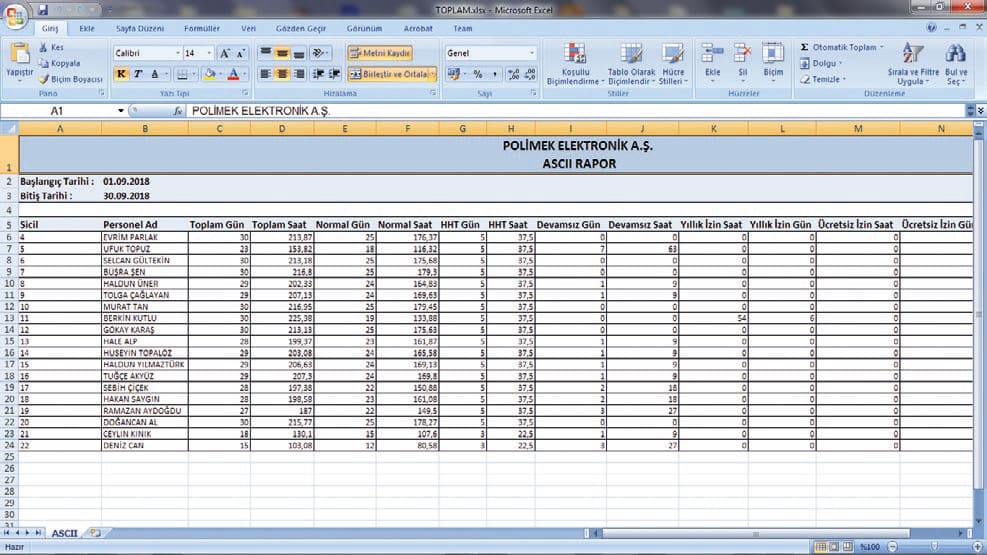
Task: Toggle italic T formatting
Action: click(x=138, y=74)
